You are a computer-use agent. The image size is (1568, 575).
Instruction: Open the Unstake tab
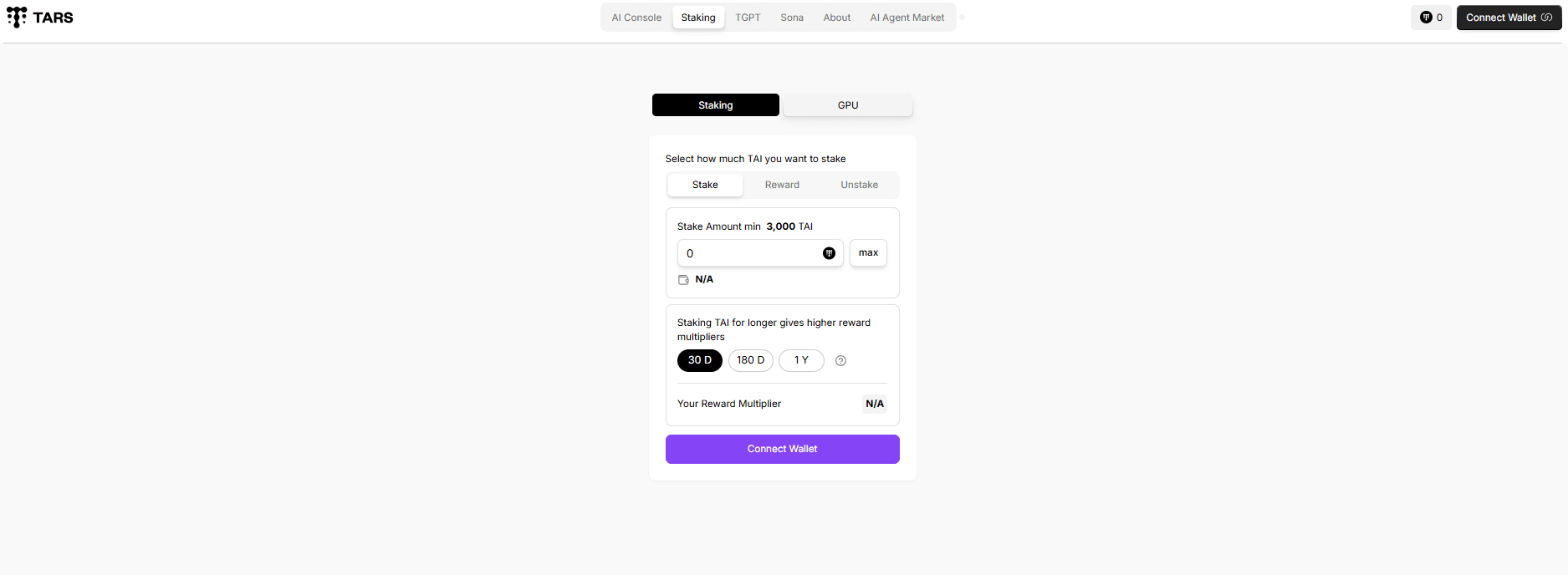859,185
